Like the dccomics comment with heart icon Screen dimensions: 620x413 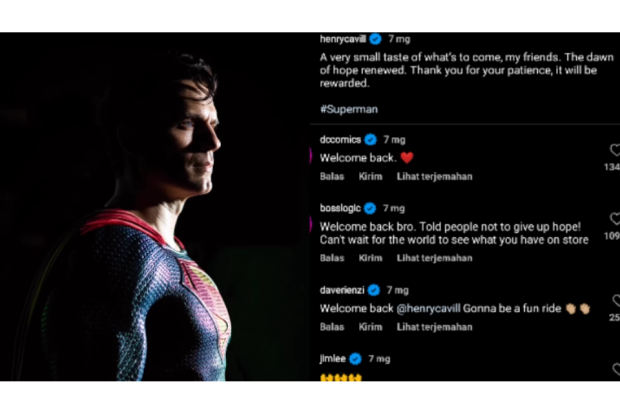[x=615, y=150]
